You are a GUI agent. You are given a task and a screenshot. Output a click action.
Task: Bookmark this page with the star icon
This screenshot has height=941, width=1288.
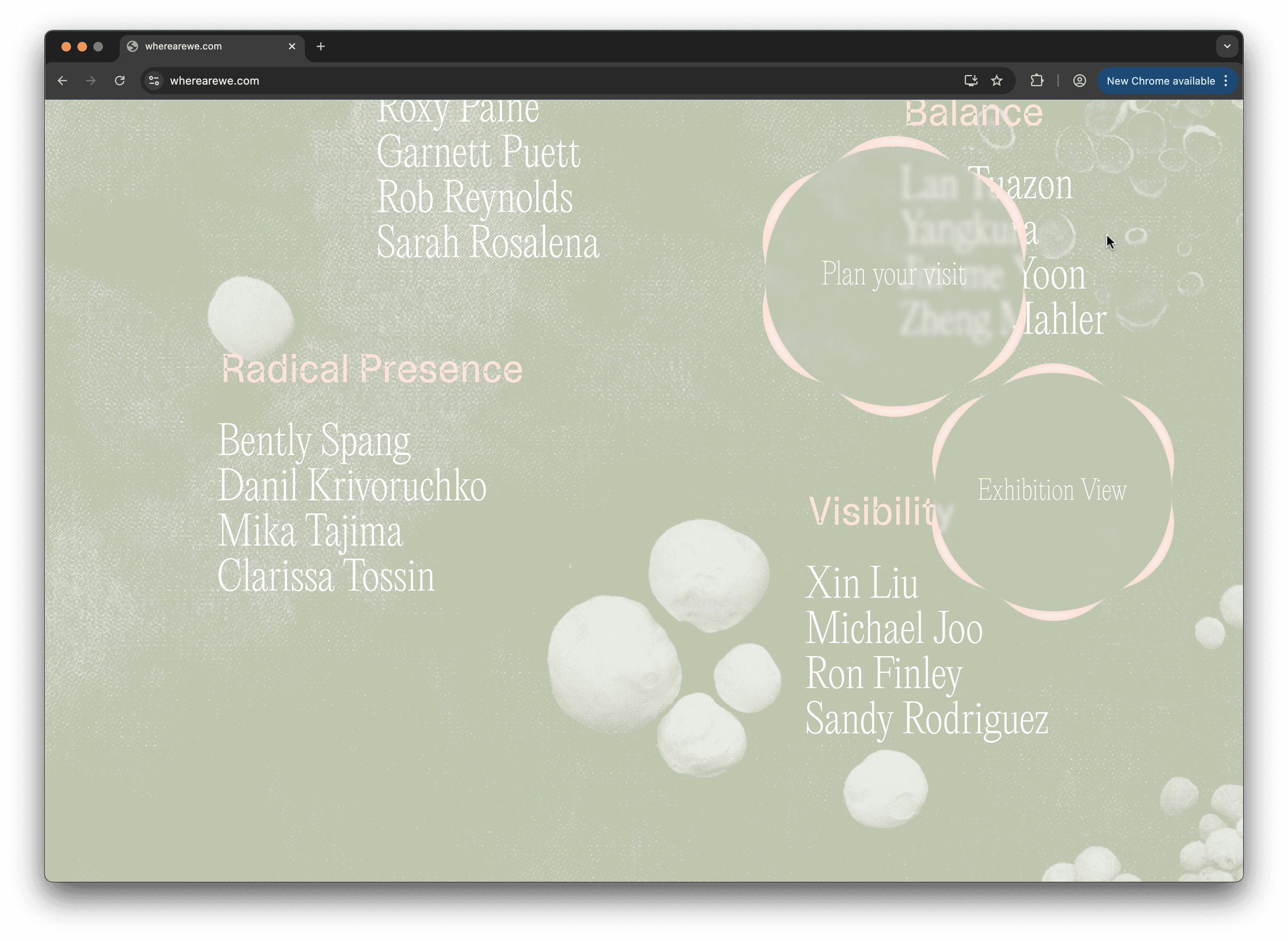(x=996, y=81)
